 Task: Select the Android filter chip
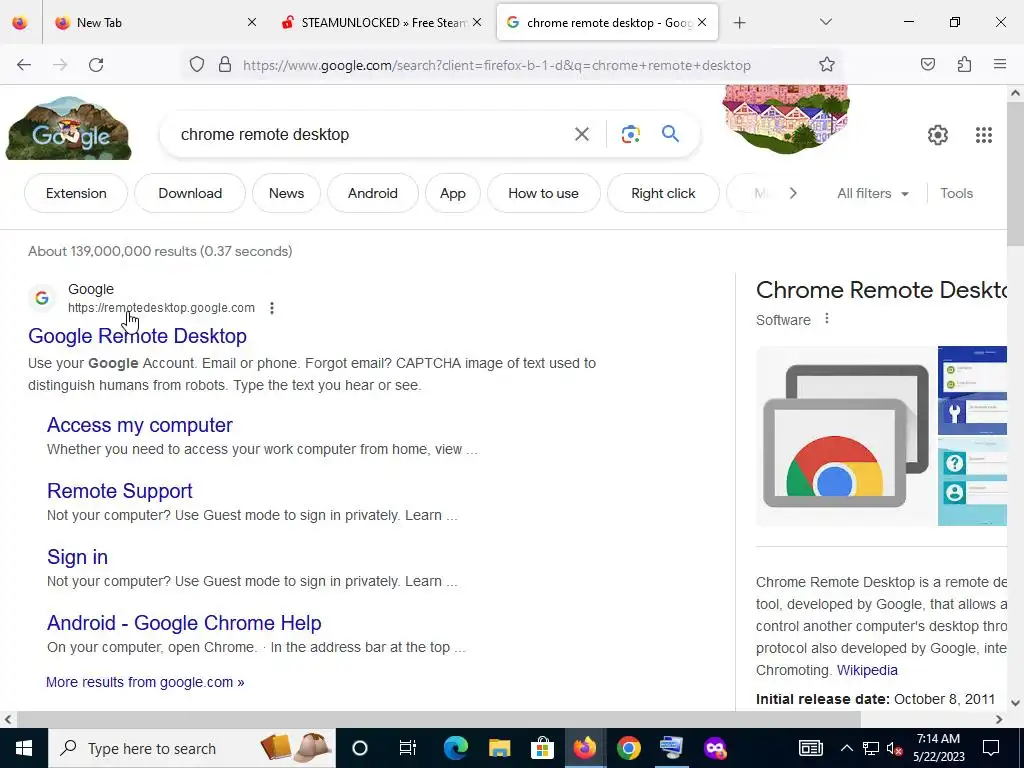click(x=372, y=193)
